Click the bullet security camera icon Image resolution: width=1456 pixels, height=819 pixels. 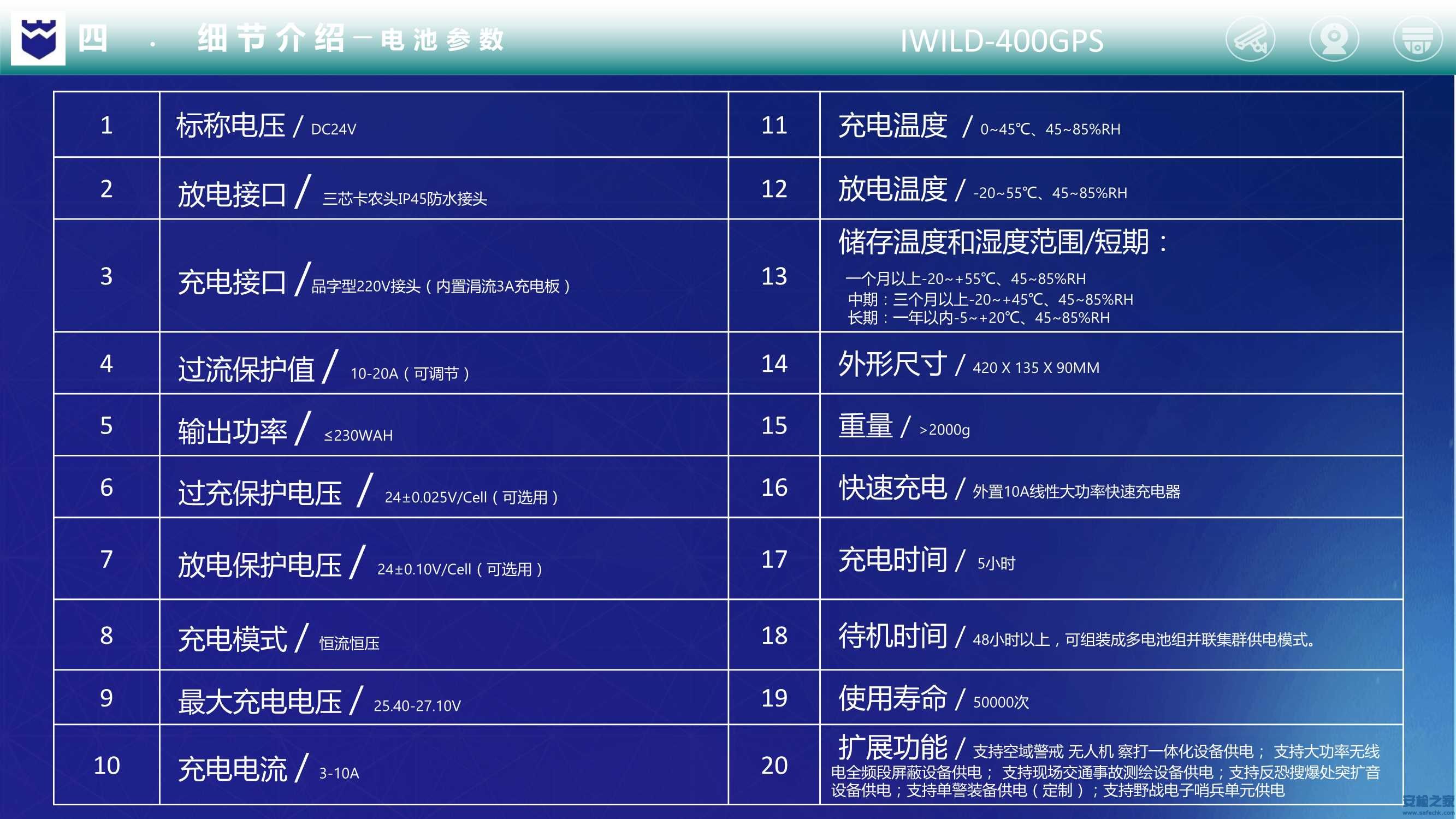[x=1250, y=39]
